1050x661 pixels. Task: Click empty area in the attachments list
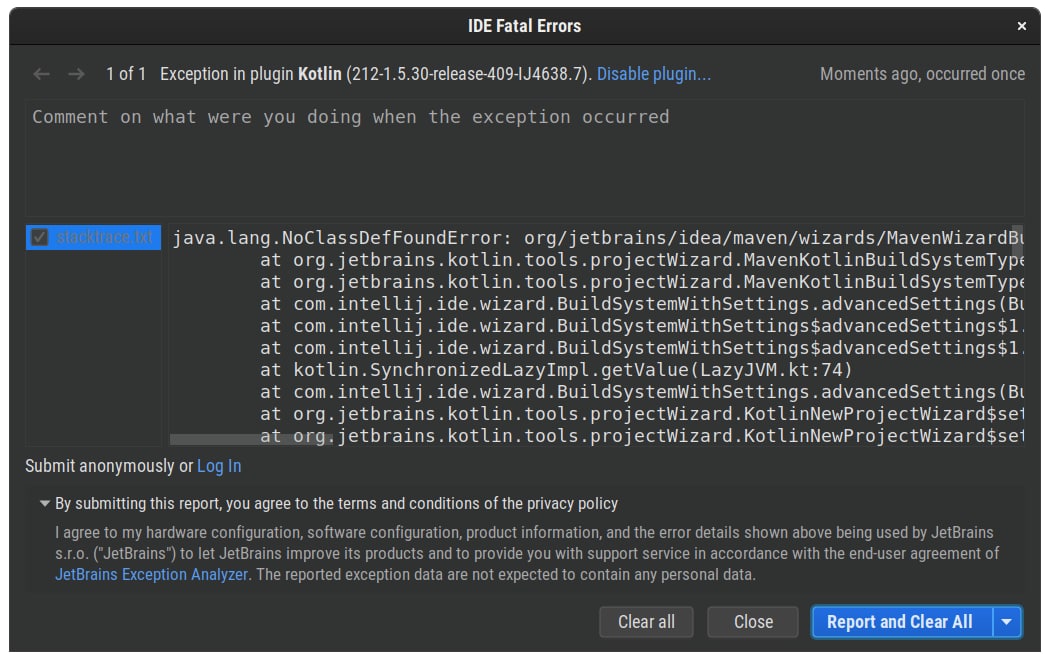(x=93, y=350)
